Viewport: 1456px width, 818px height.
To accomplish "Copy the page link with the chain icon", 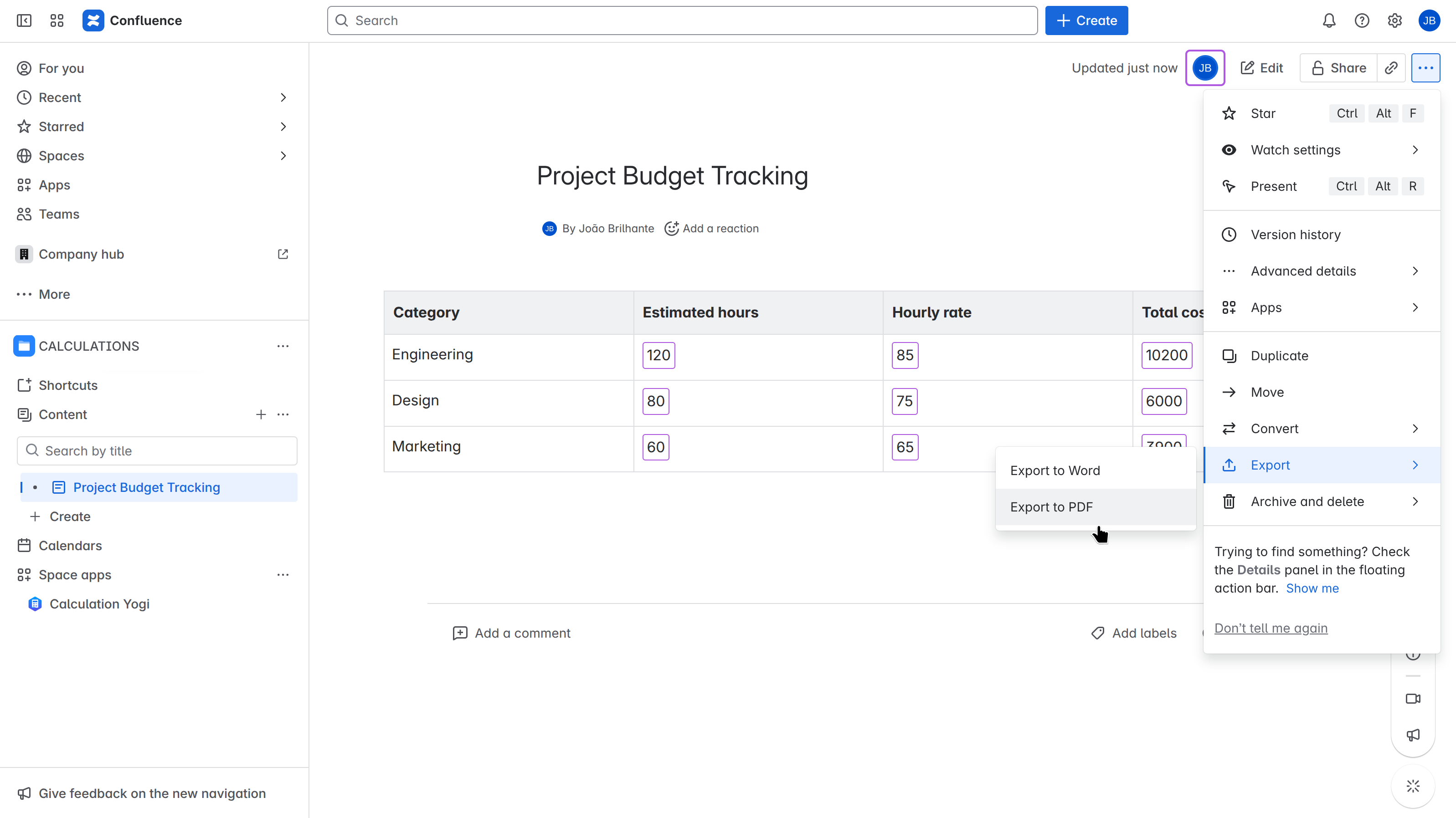I will 1391,68.
